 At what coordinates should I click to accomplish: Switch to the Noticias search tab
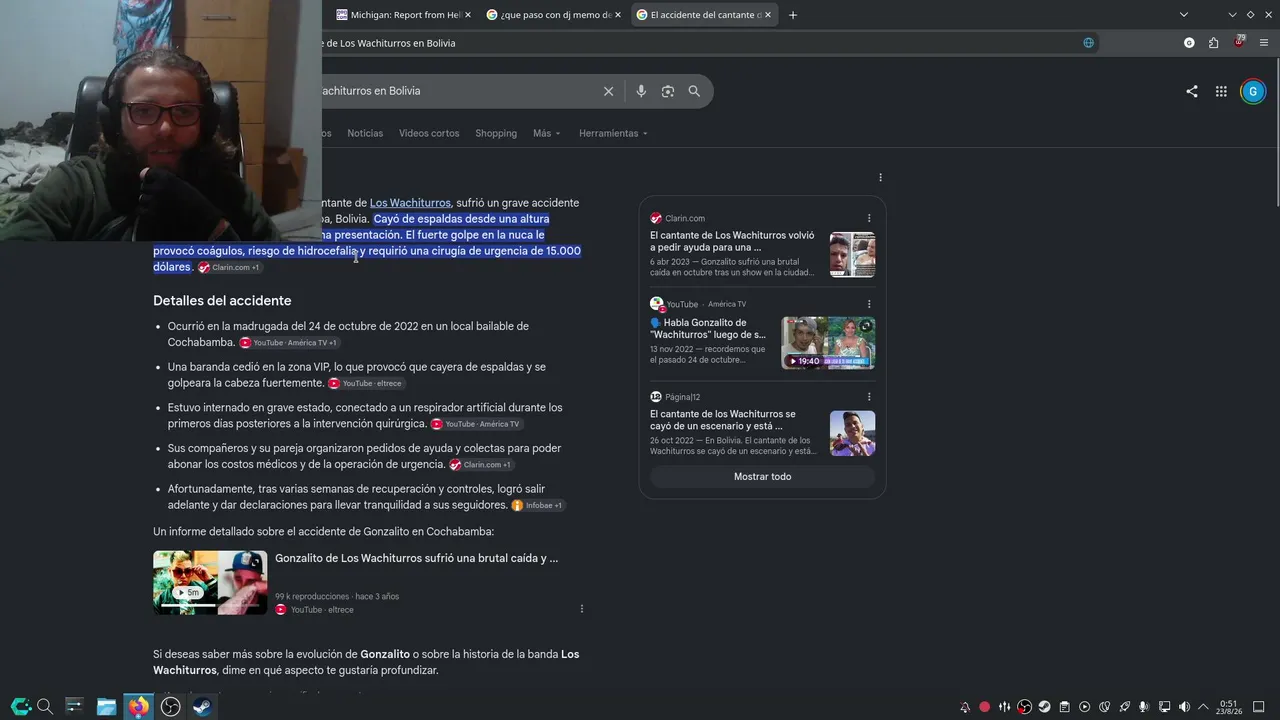(365, 133)
